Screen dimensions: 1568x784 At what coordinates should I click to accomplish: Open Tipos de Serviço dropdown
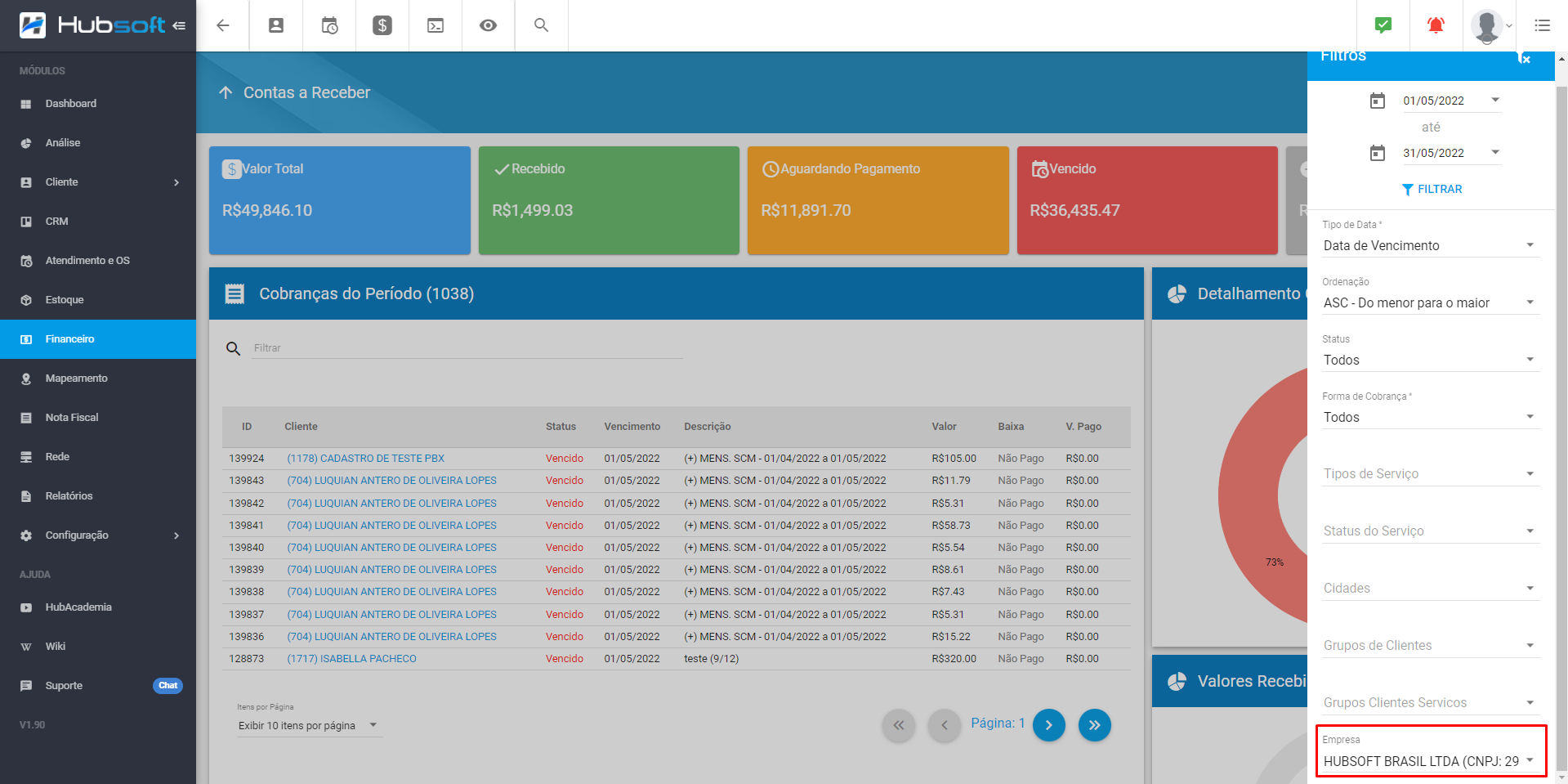tap(1431, 473)
